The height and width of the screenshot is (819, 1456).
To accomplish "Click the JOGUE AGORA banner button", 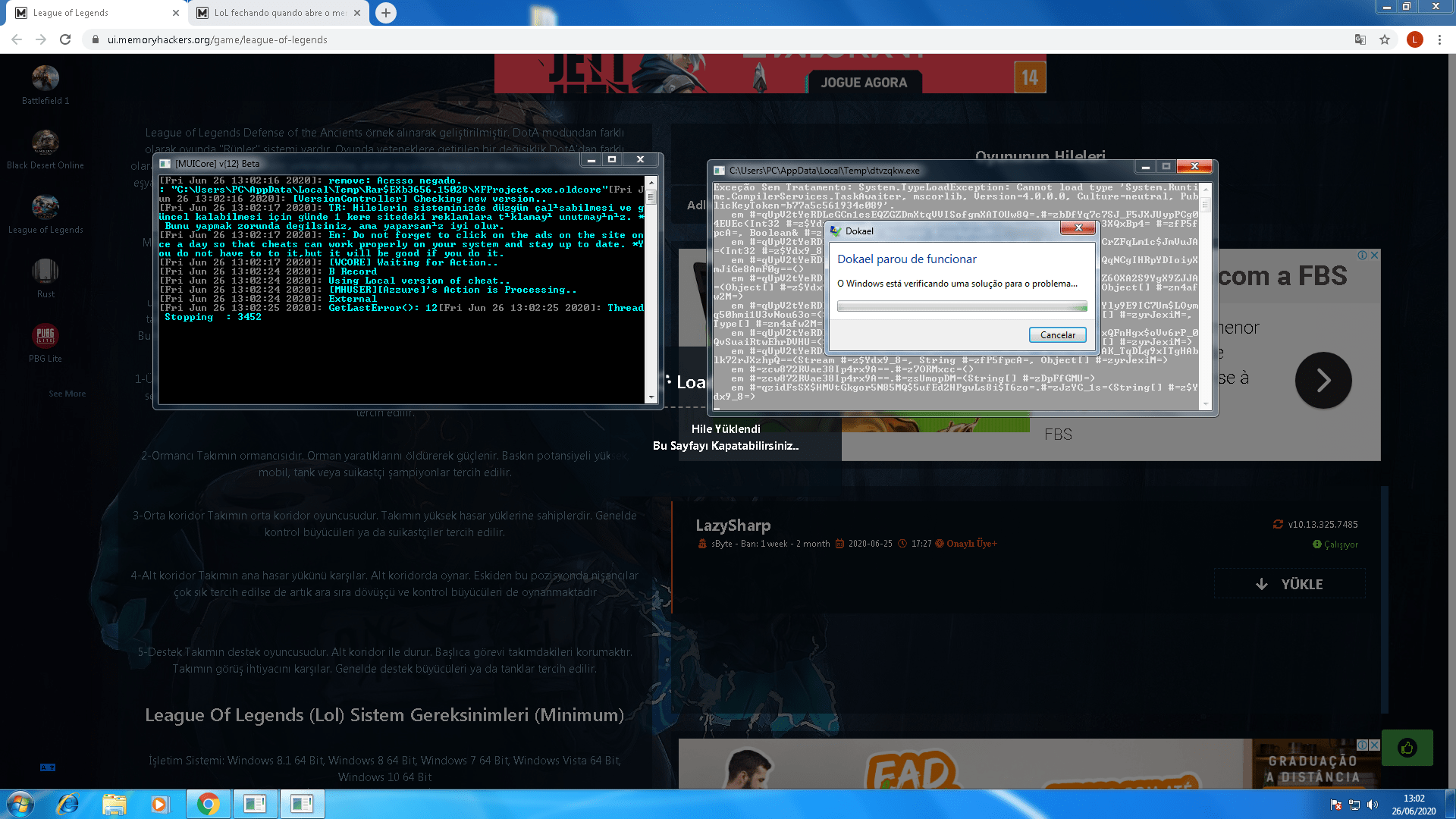I will pos(864,82).
